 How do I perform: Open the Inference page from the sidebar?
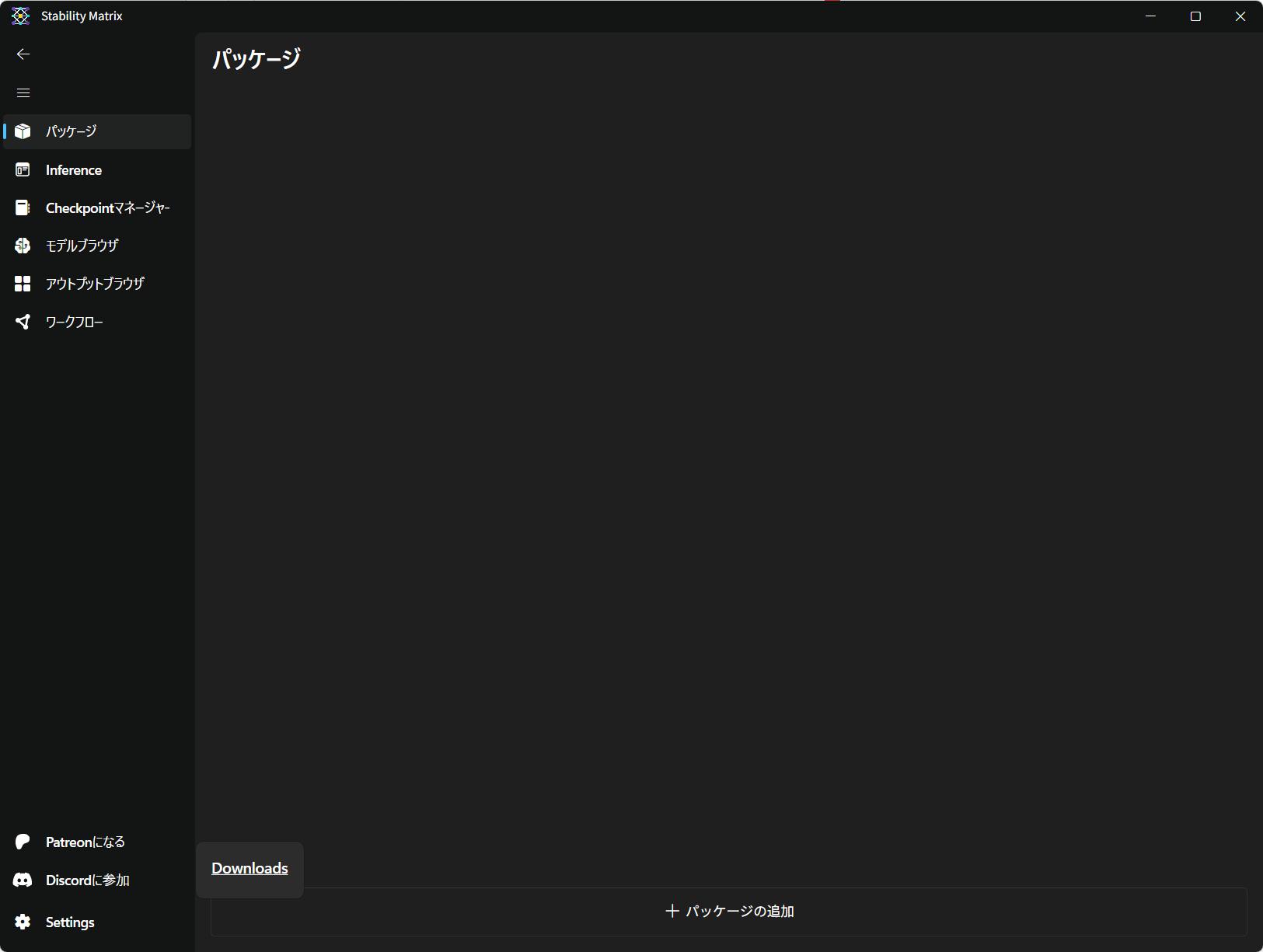click(73, 170)
